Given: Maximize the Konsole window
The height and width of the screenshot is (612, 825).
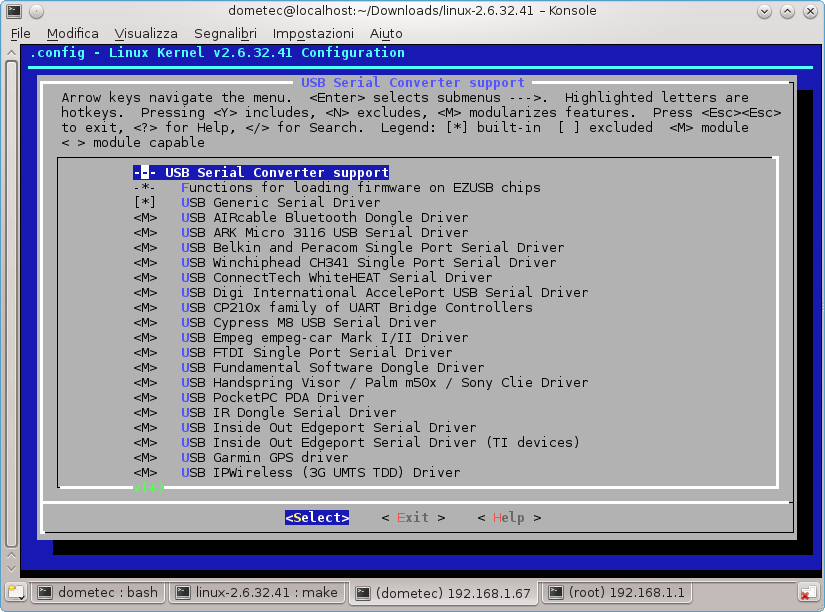Looking at the screenshot, I should (x=787, y=11).
